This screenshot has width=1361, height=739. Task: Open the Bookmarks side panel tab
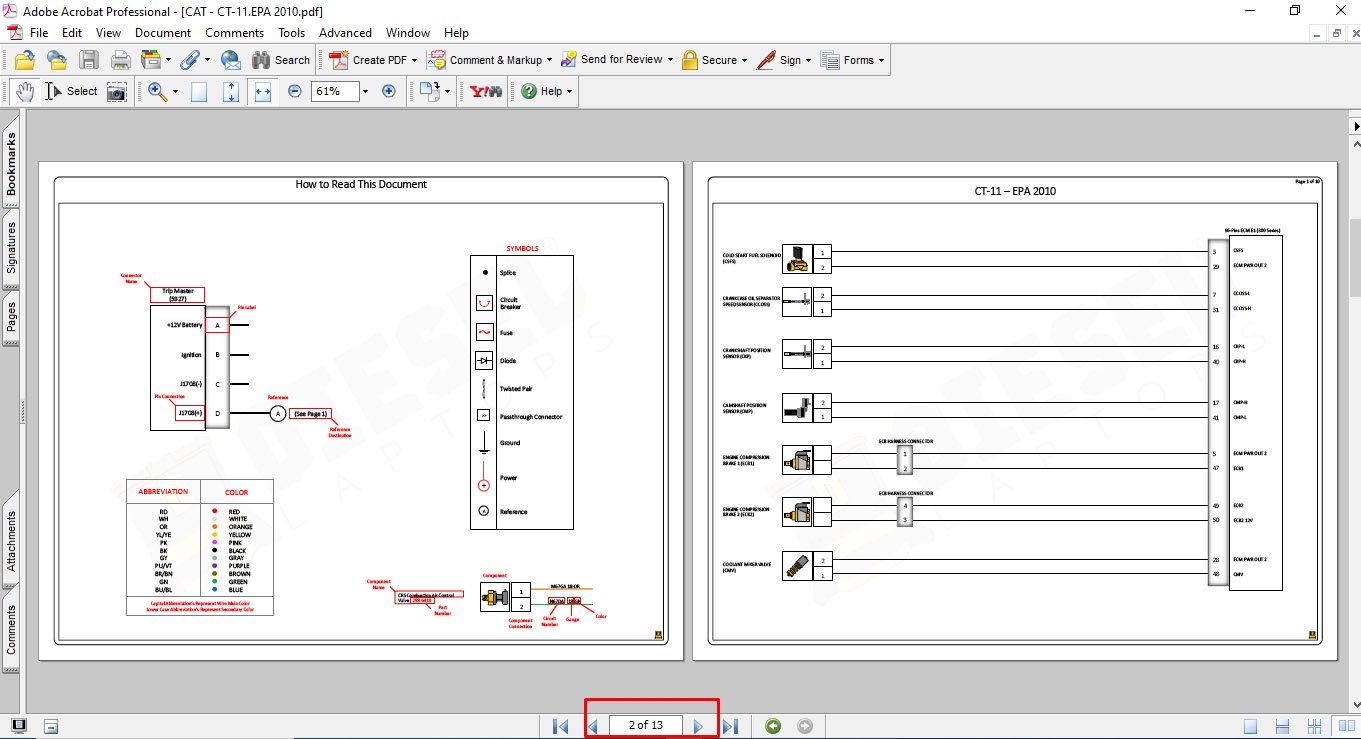click(11, 164)
